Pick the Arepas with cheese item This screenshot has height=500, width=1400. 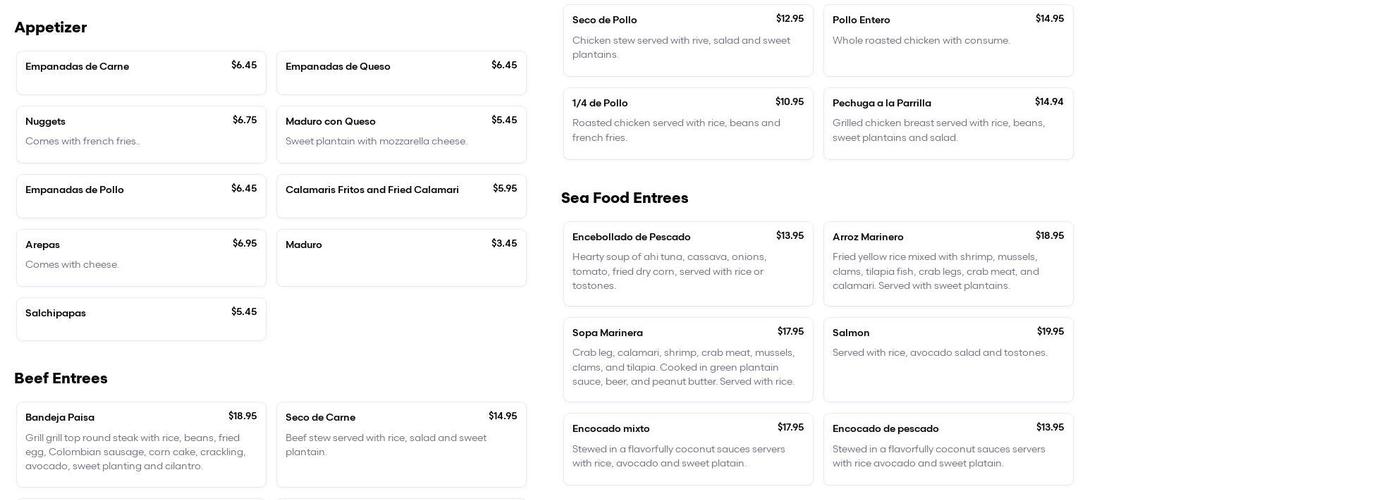point(141,258)
